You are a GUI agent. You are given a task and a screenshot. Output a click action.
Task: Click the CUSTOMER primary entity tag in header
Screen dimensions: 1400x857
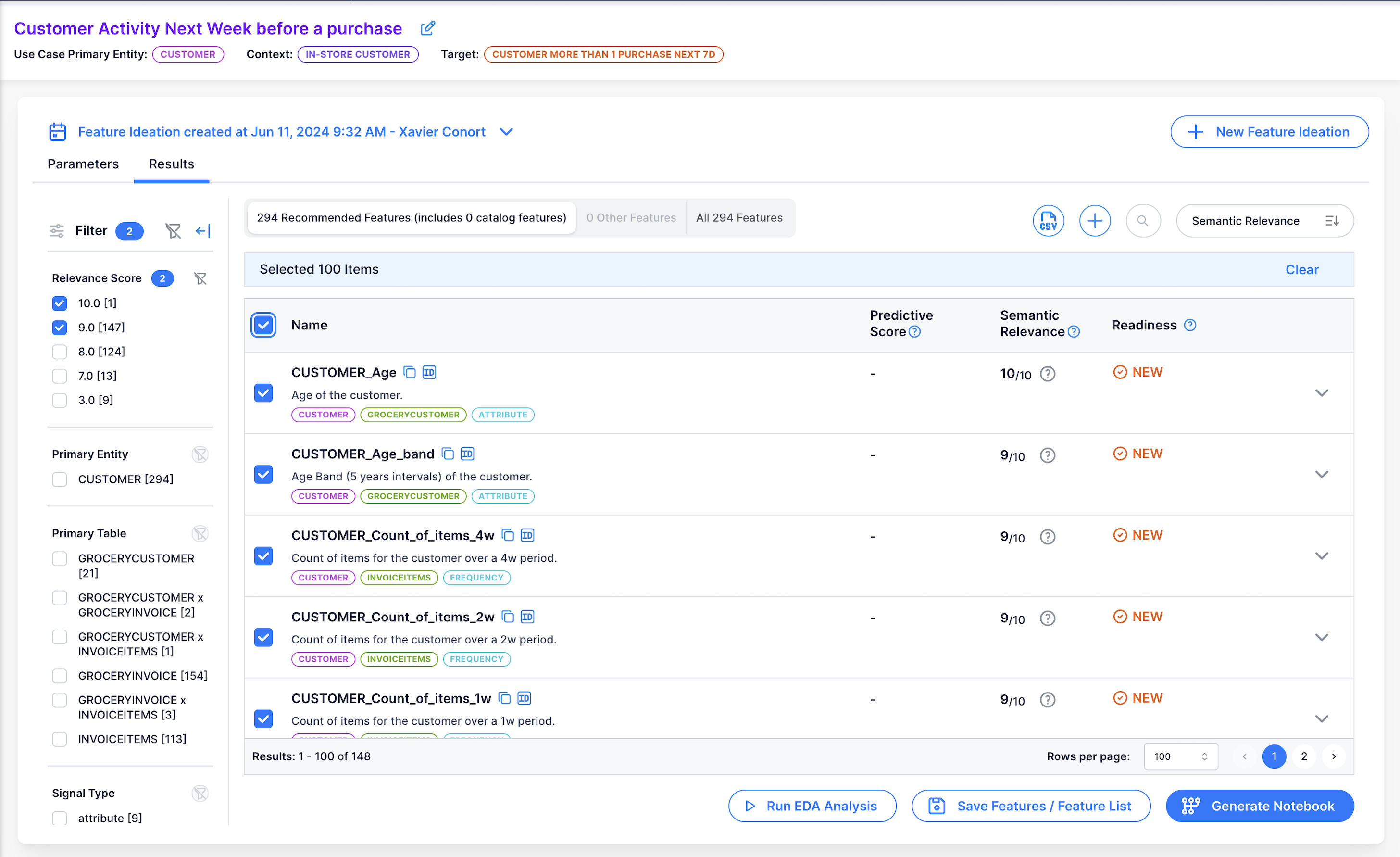coord(187,54)
